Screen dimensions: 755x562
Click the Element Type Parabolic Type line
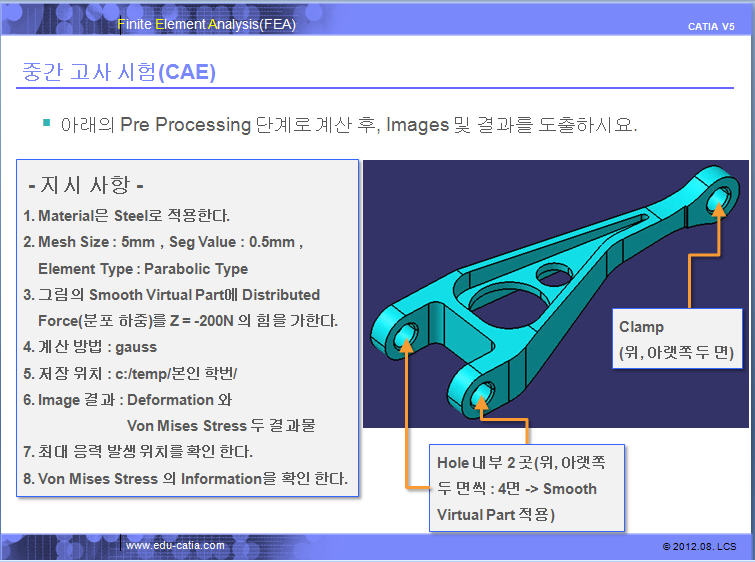point(143,268)
